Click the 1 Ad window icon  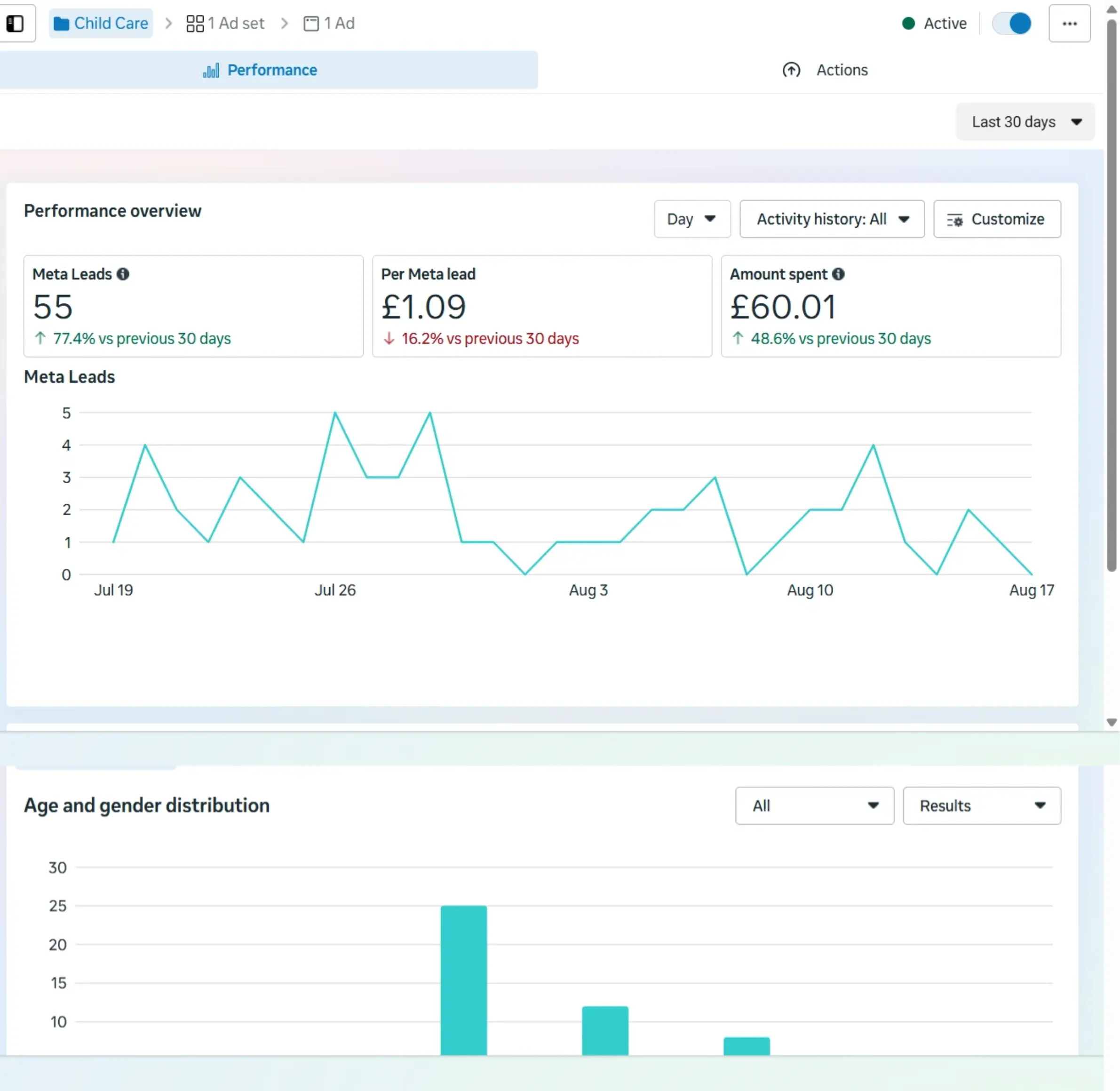(311, 24)
